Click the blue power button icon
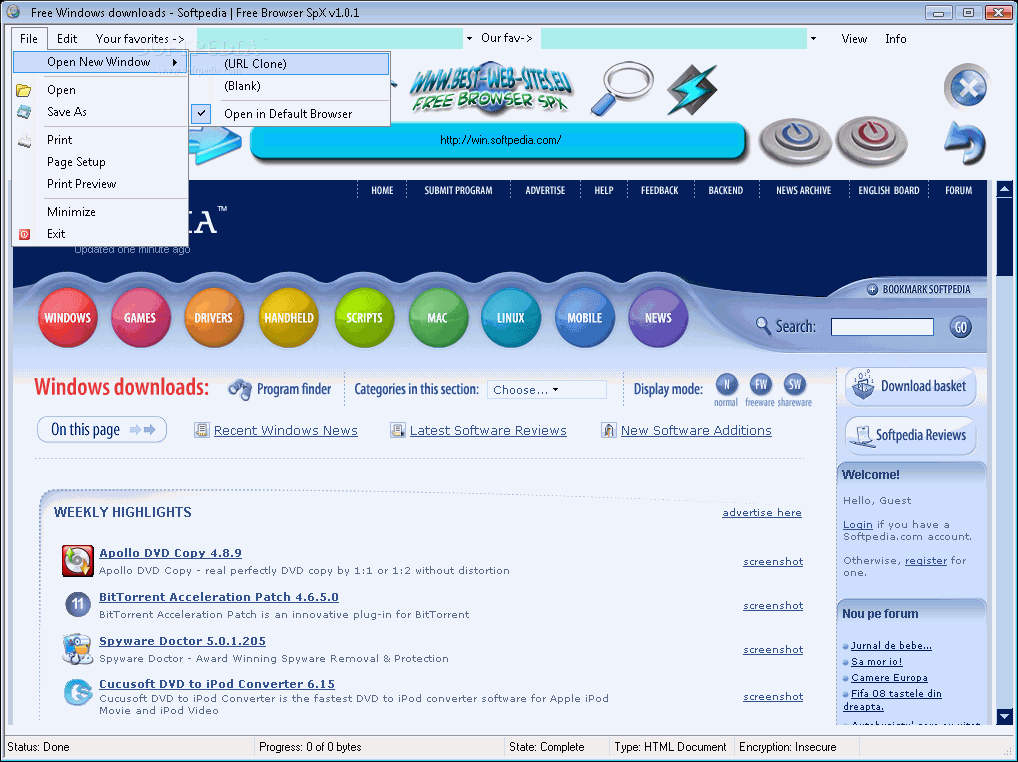 [795, 140]
